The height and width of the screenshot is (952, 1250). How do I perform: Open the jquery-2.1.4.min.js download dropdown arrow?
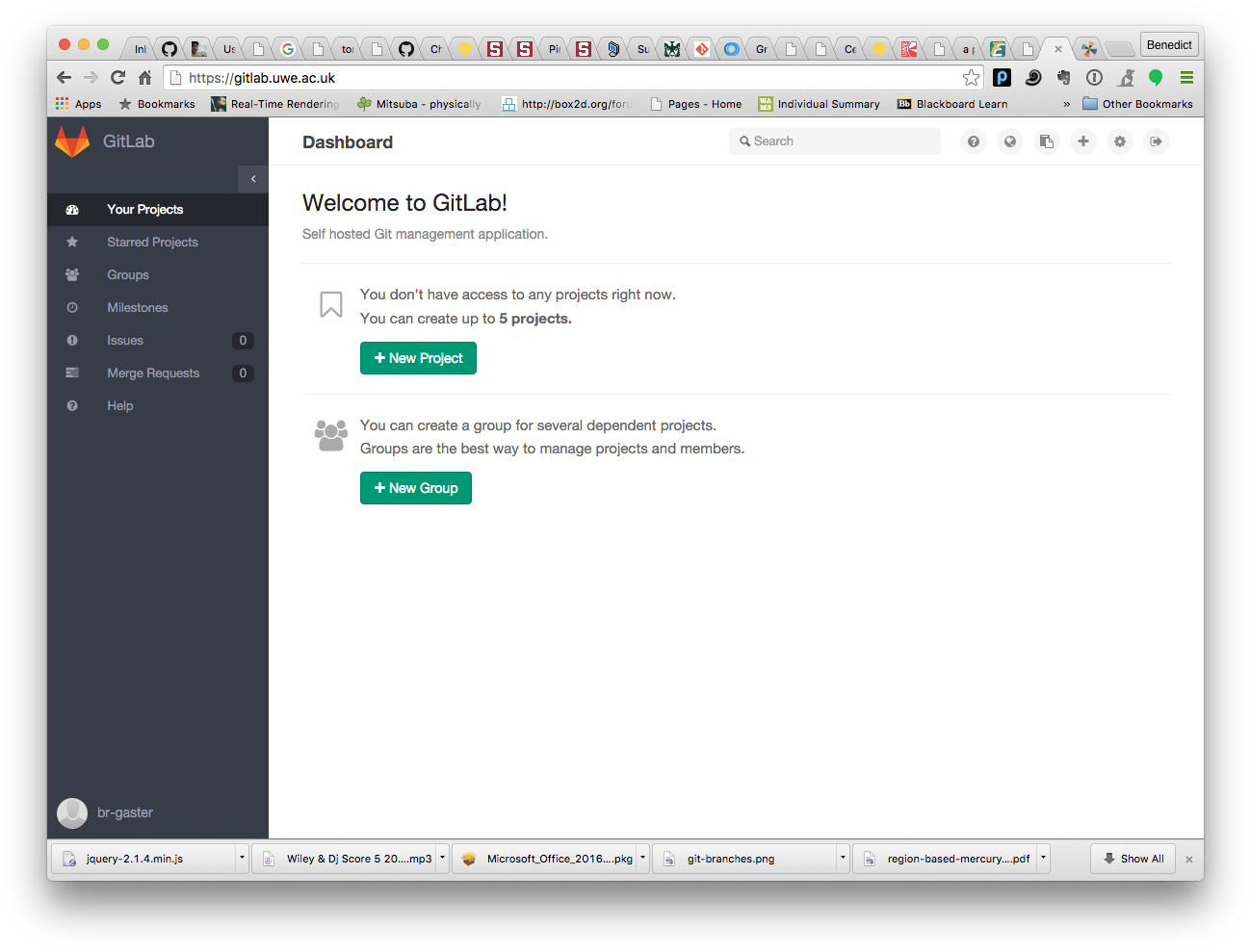tap(241, 858)
